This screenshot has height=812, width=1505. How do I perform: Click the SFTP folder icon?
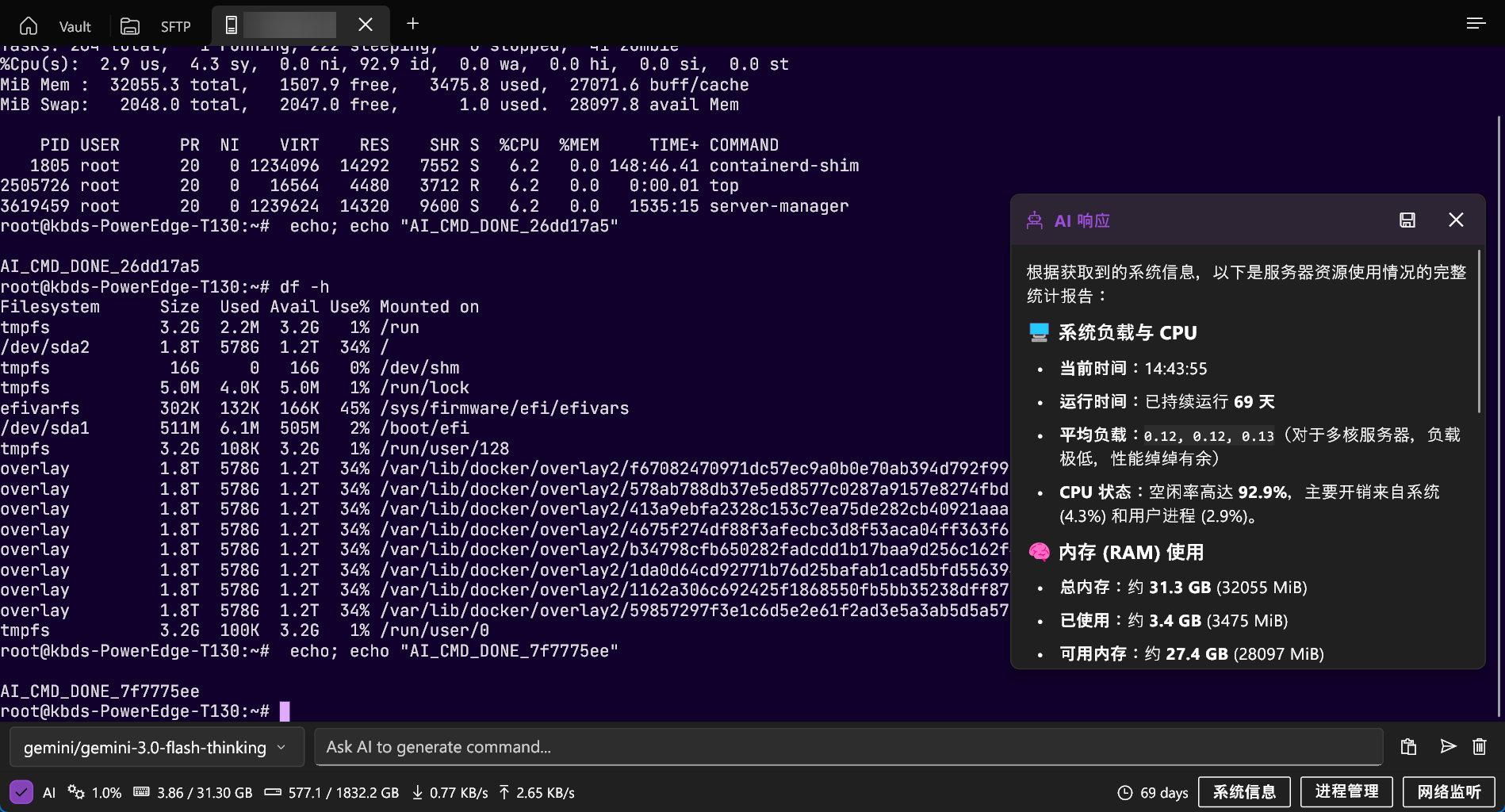[130, 26]
